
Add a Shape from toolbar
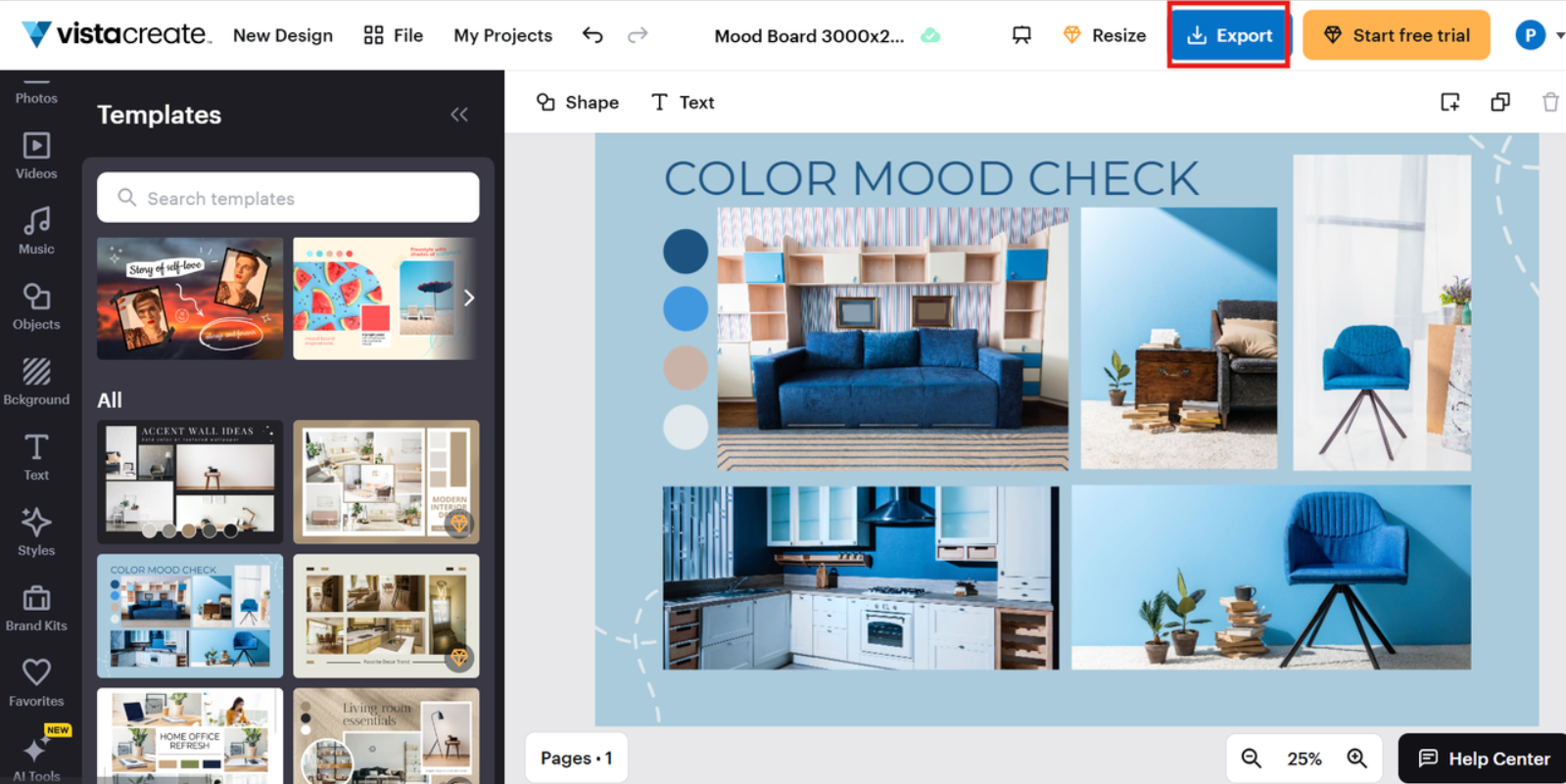coord(578,102)
